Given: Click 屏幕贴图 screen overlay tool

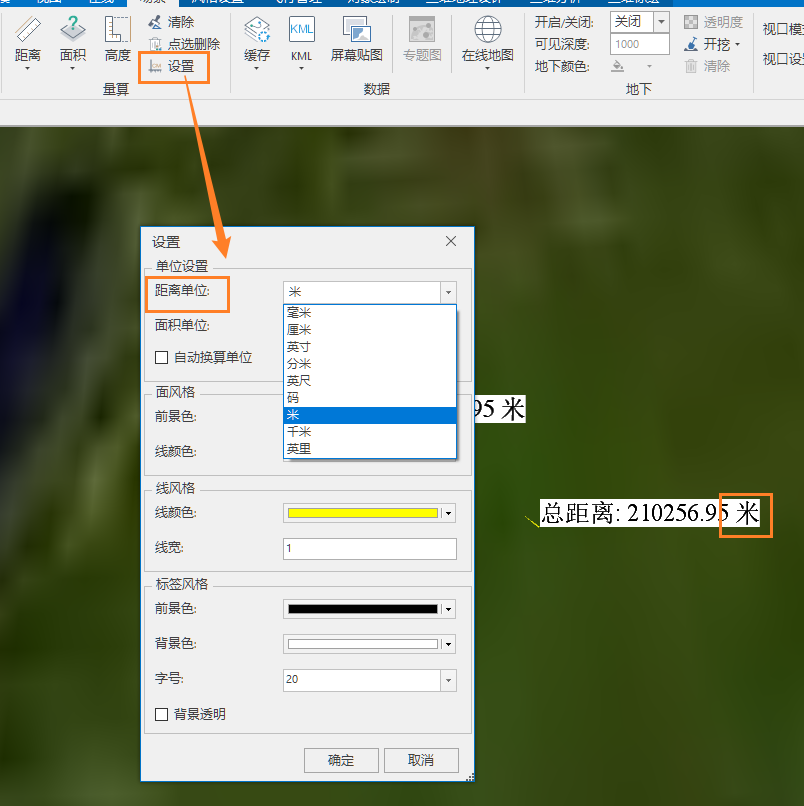Looking at the screenshot, I should point(356,39).
